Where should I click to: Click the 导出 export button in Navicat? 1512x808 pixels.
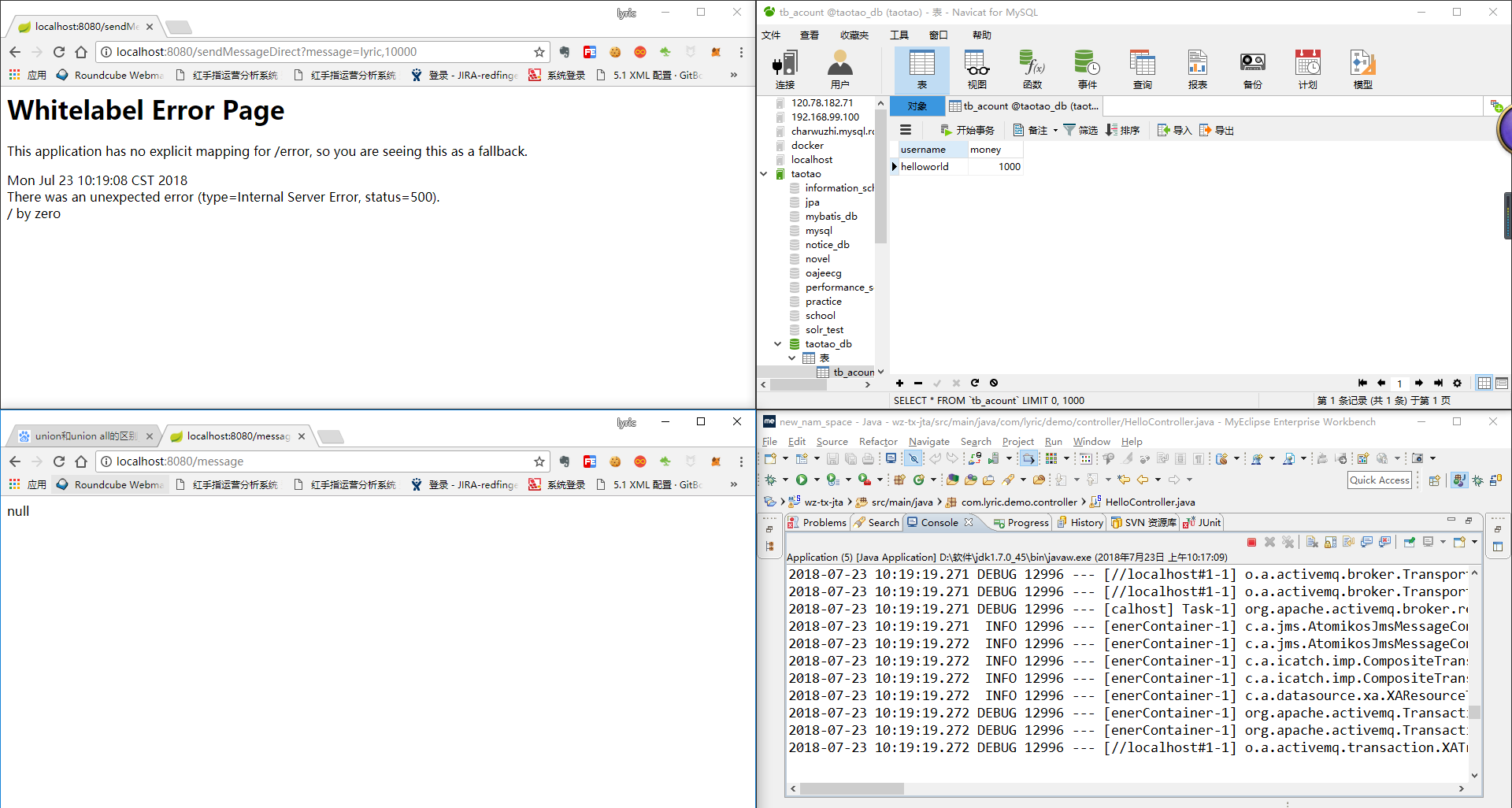click(1217, 131)
